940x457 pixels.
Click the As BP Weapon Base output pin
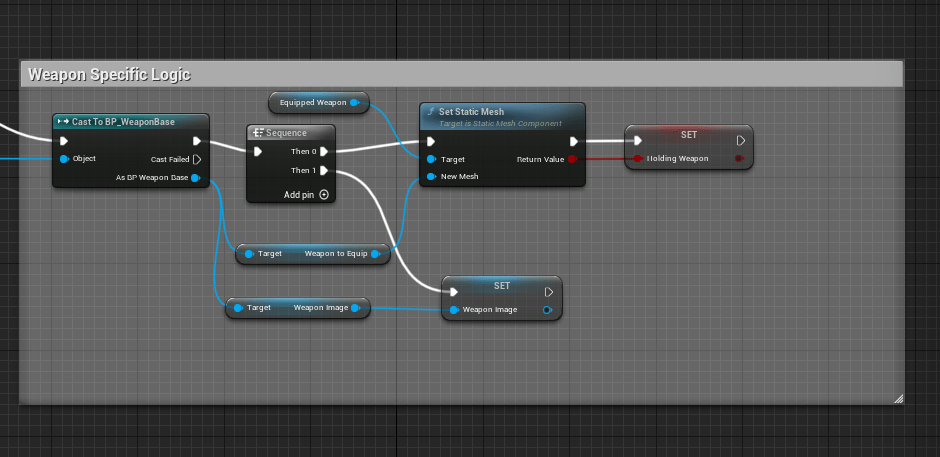[x=196, y=178]
